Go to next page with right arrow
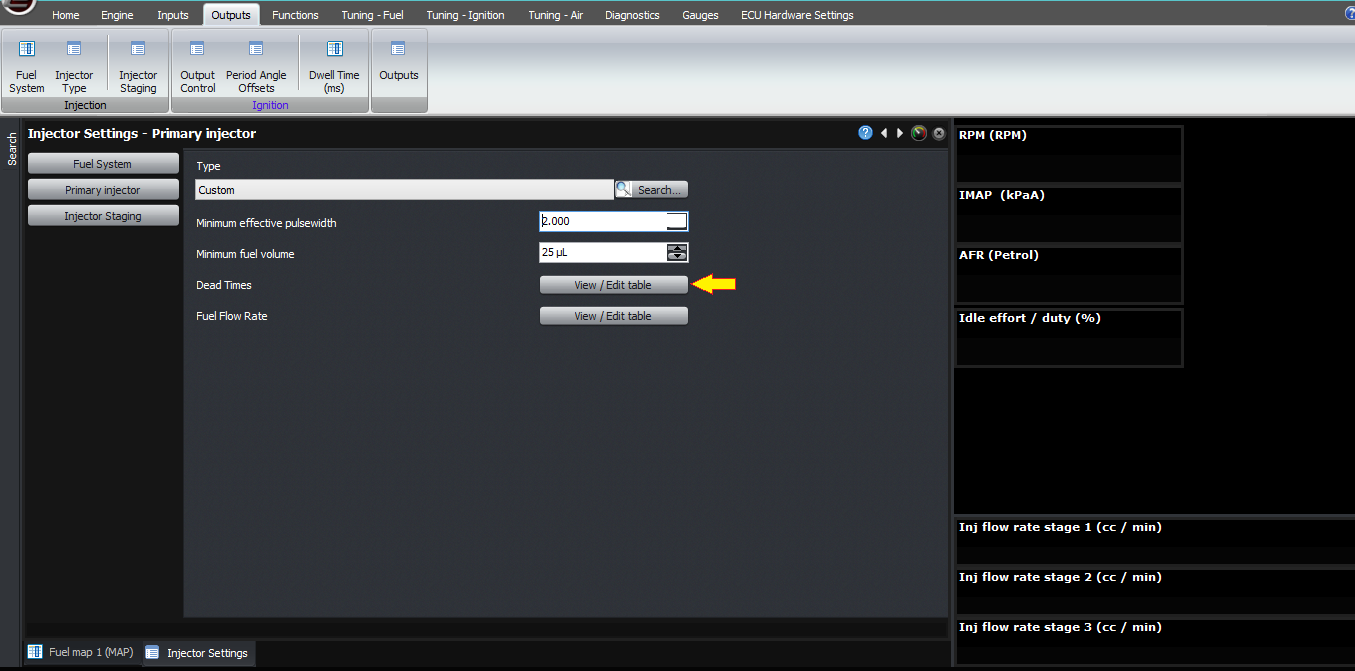This screenshot has height=671, width=1355. pyautogui.click(x=900, y=133)
